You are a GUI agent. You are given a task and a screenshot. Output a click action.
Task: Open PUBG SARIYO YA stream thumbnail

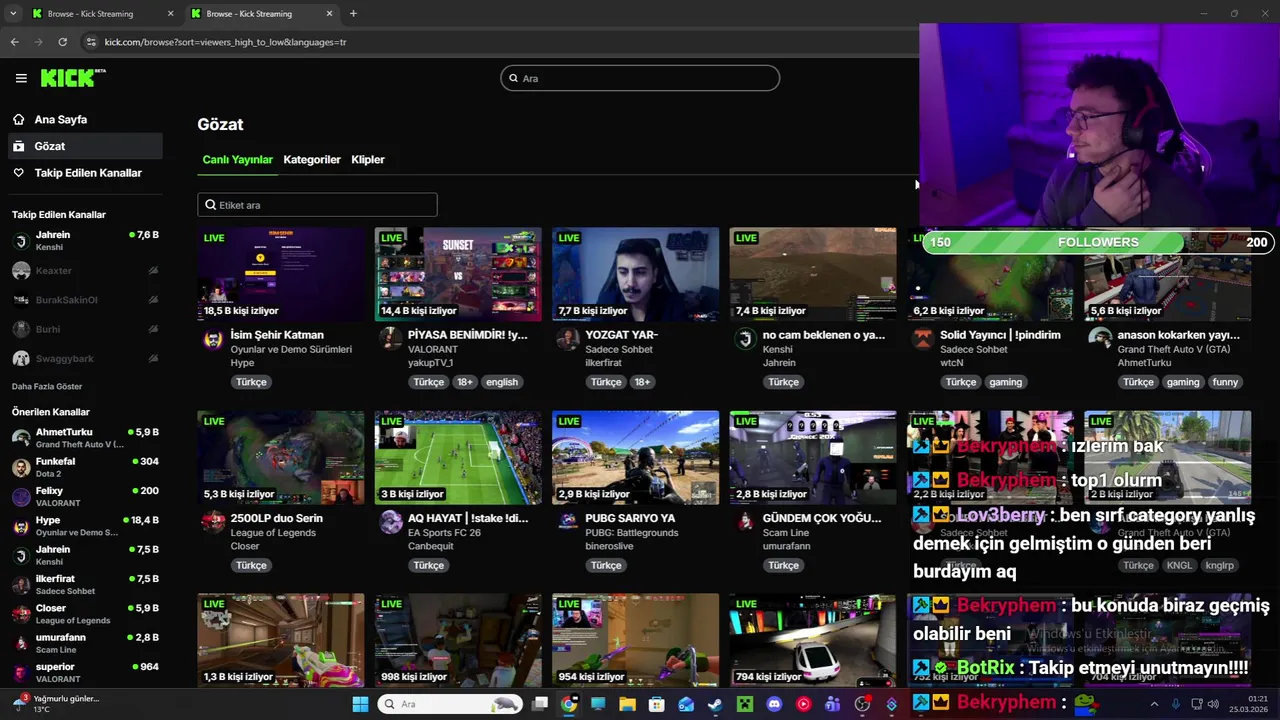635,457
